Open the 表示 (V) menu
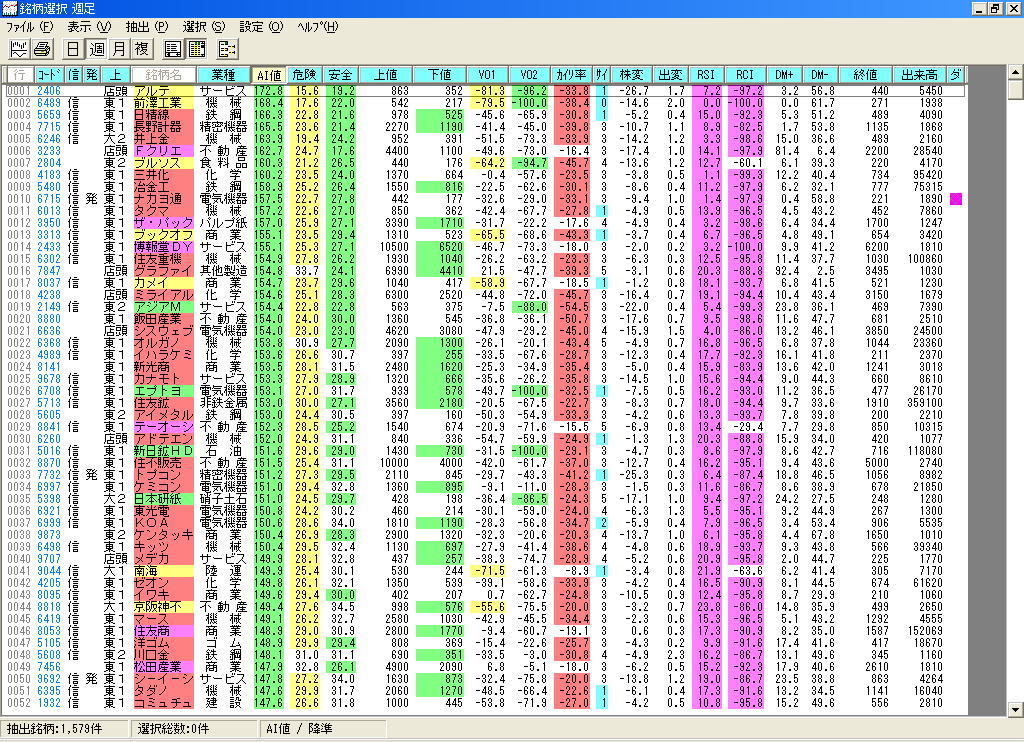1024x742 pixels. (89, 27)
